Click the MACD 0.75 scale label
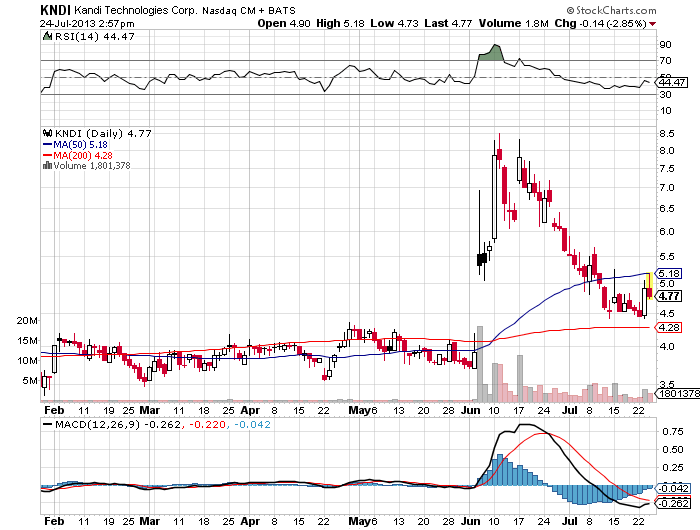 coord(673,431)
